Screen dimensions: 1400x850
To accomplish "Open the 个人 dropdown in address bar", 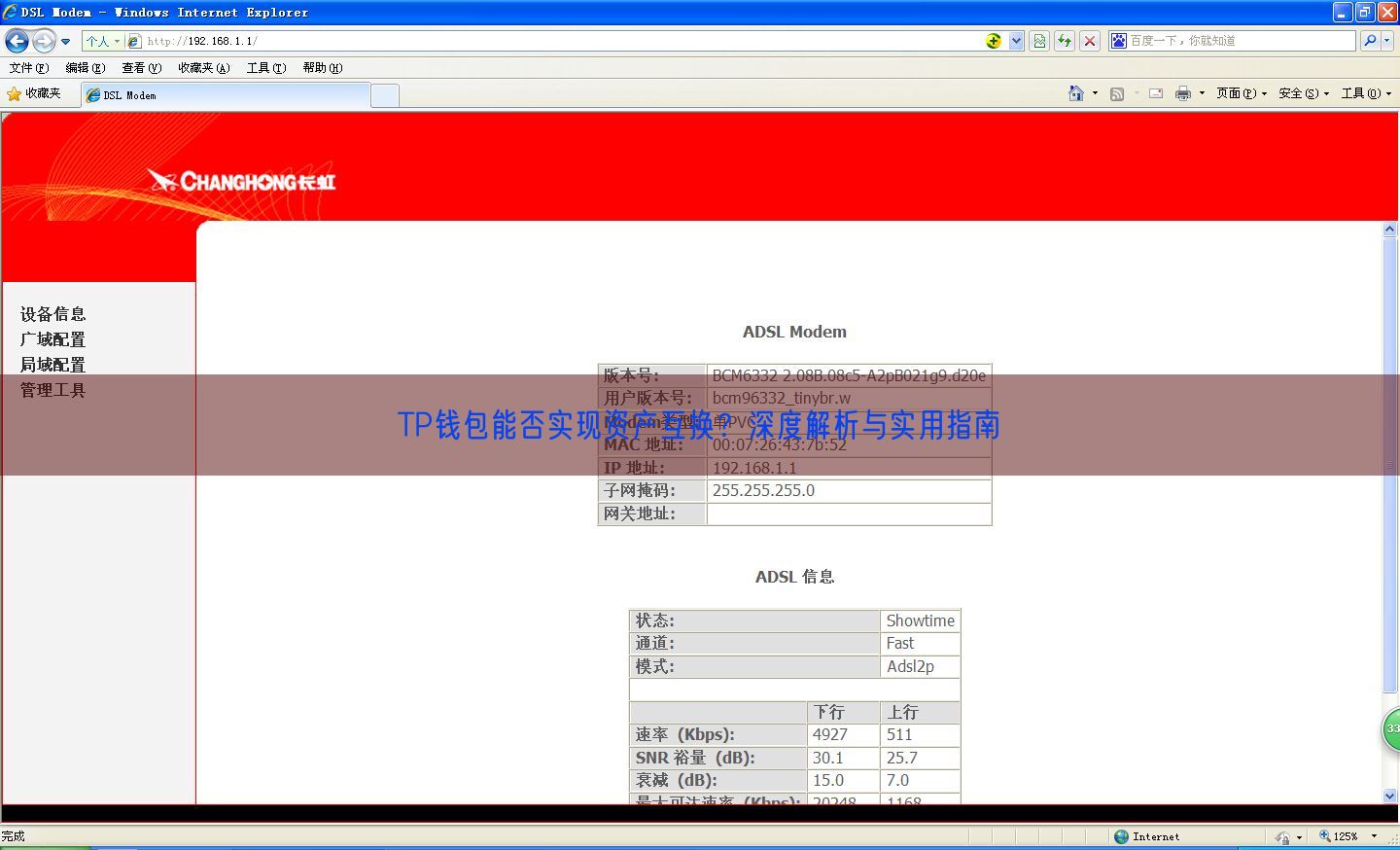I will coord(103,41).
